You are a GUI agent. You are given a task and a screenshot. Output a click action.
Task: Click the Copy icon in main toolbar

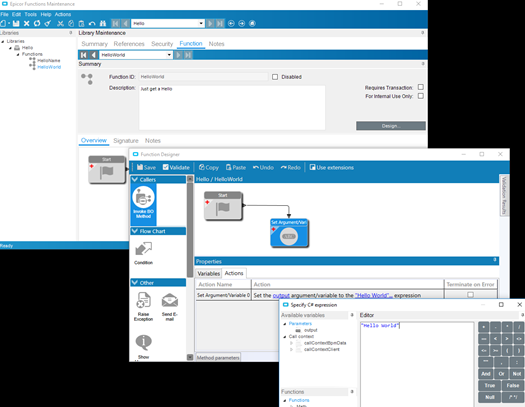pos(71,23)
